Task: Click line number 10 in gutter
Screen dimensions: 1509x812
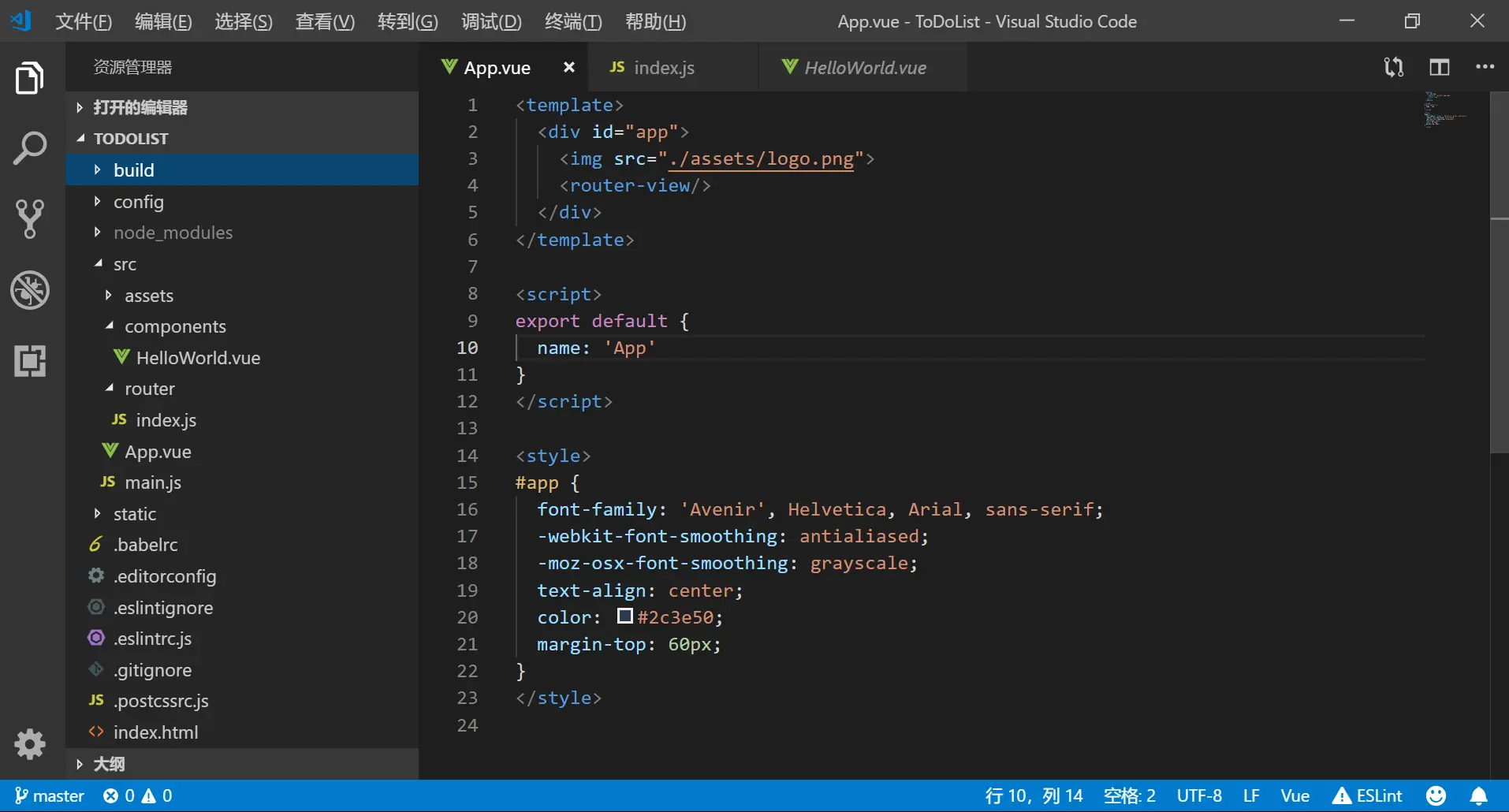Action: point(468,348)
